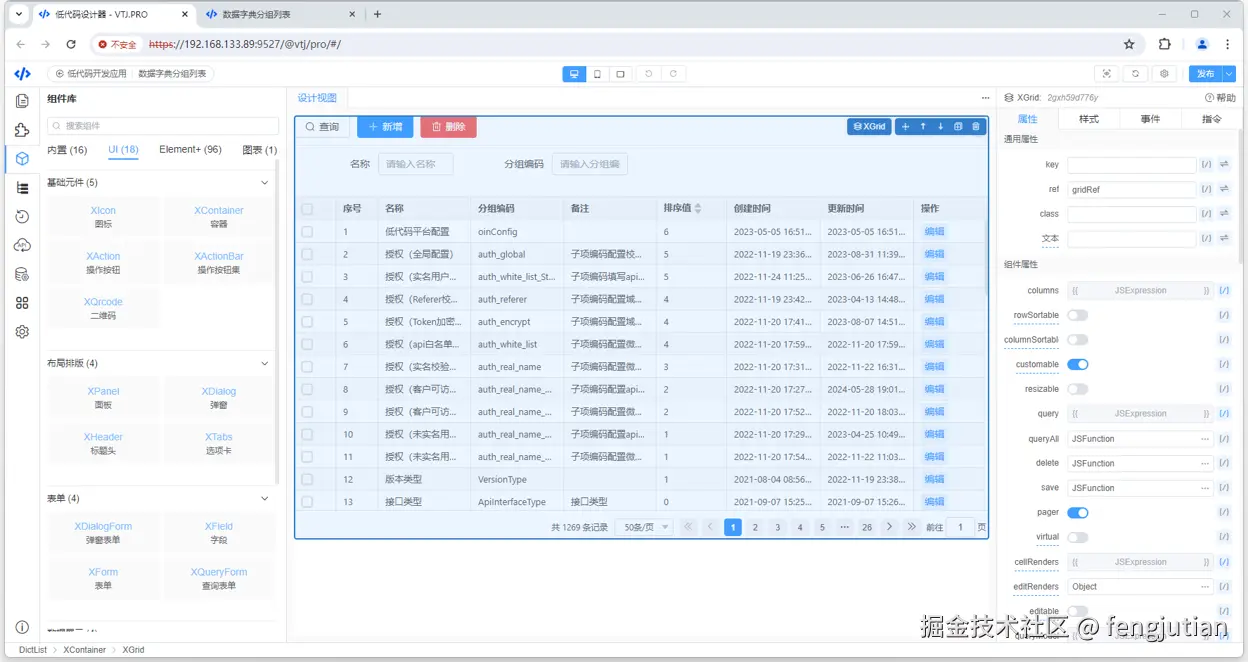Open the editRenders Object ellipsis

1205,587
